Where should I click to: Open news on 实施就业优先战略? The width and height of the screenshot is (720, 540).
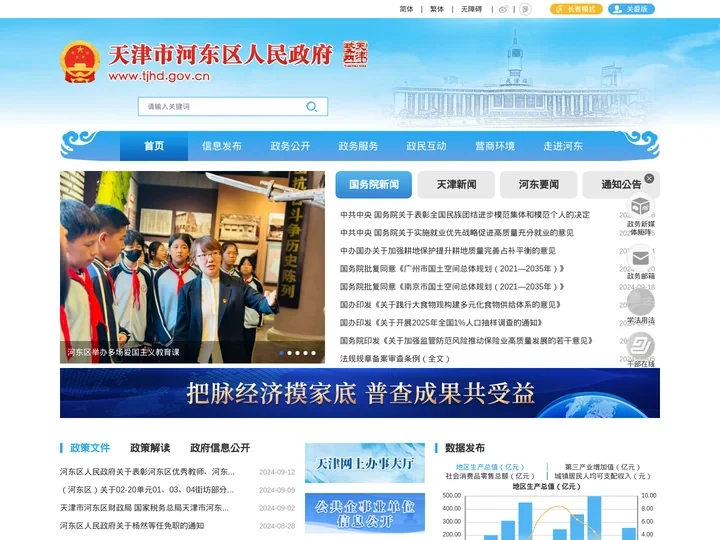[x=457, y=233]
